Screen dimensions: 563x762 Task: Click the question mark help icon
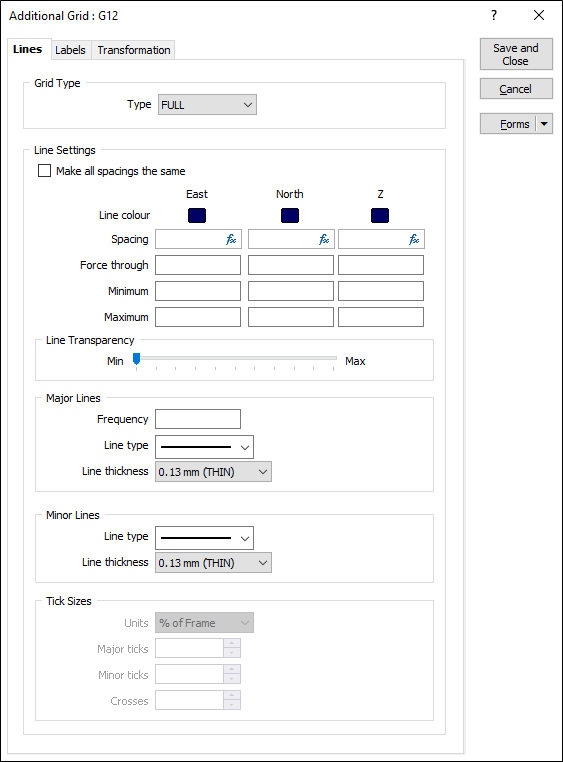click(x=494, y=16)
